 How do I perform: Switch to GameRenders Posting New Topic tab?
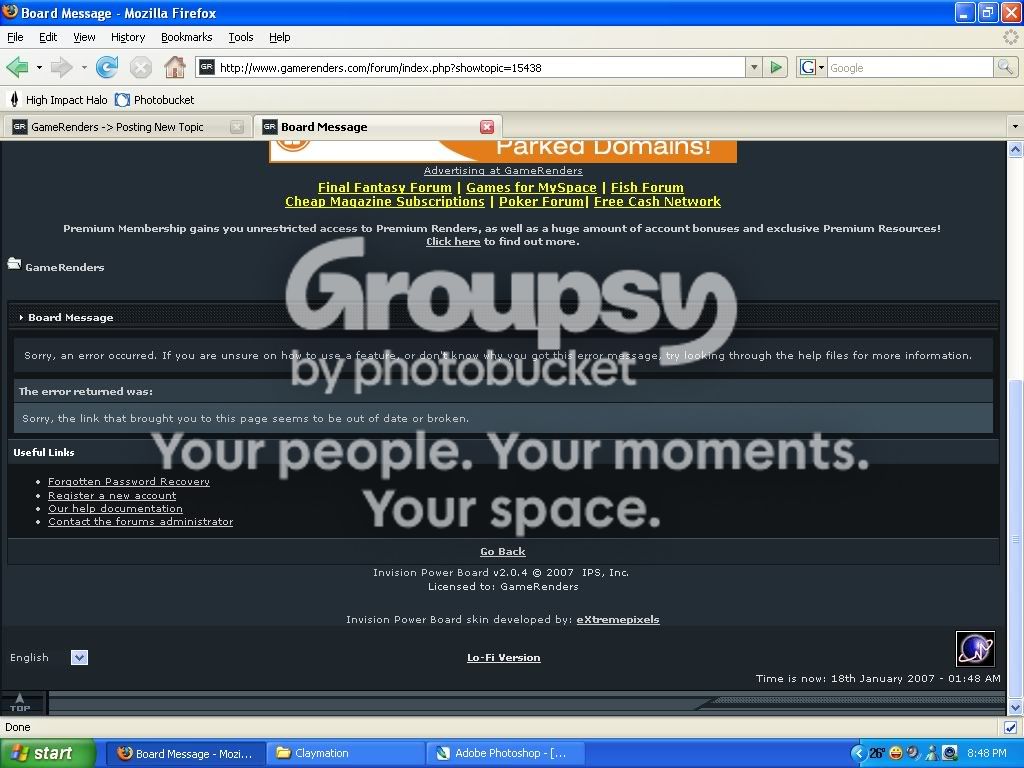(126, 127)
